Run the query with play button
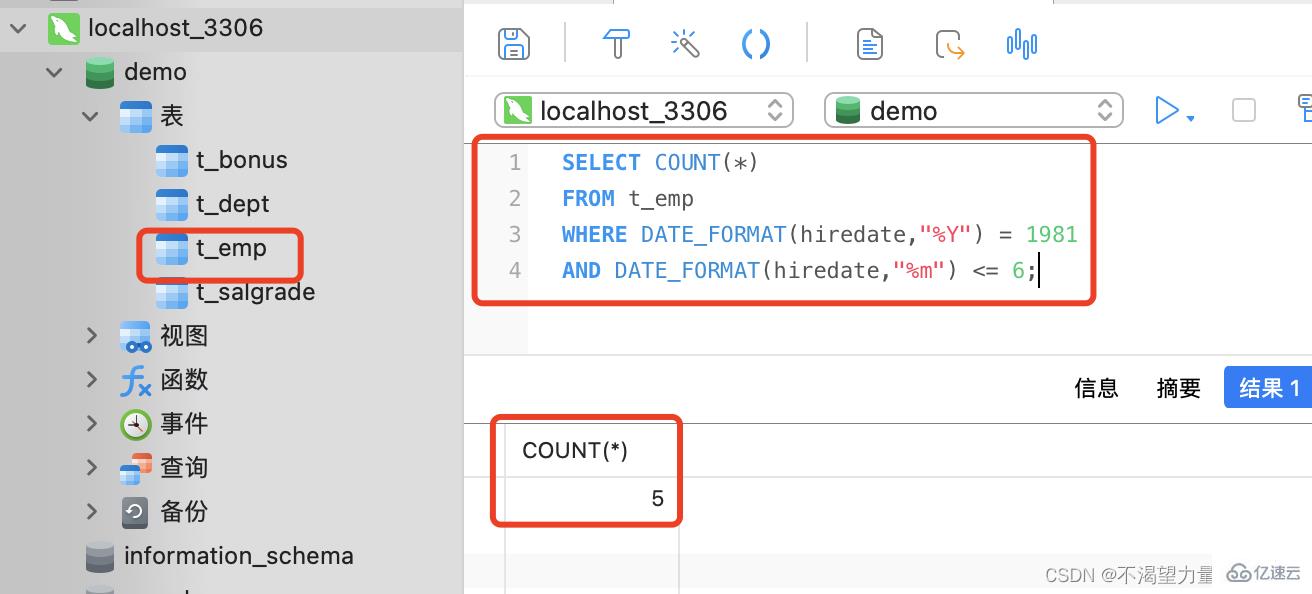1312x594 pixels. click(x=1166, y=110)
